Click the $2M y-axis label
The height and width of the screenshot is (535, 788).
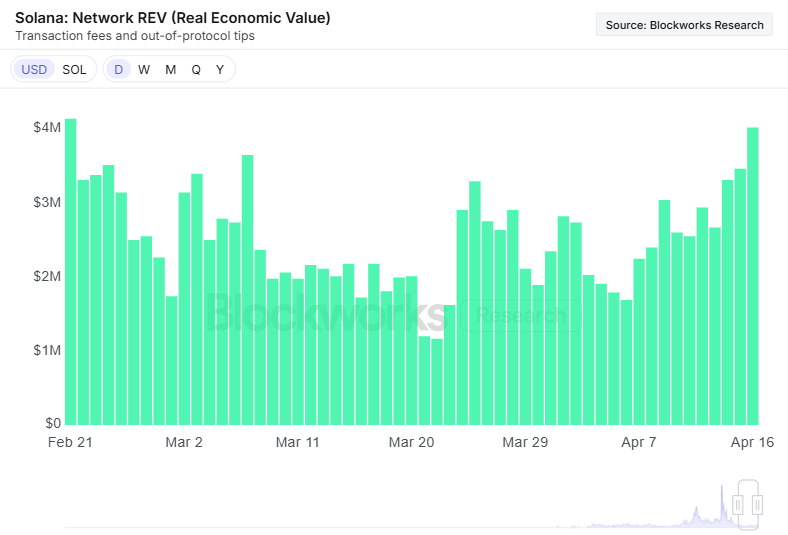[47, 276]
